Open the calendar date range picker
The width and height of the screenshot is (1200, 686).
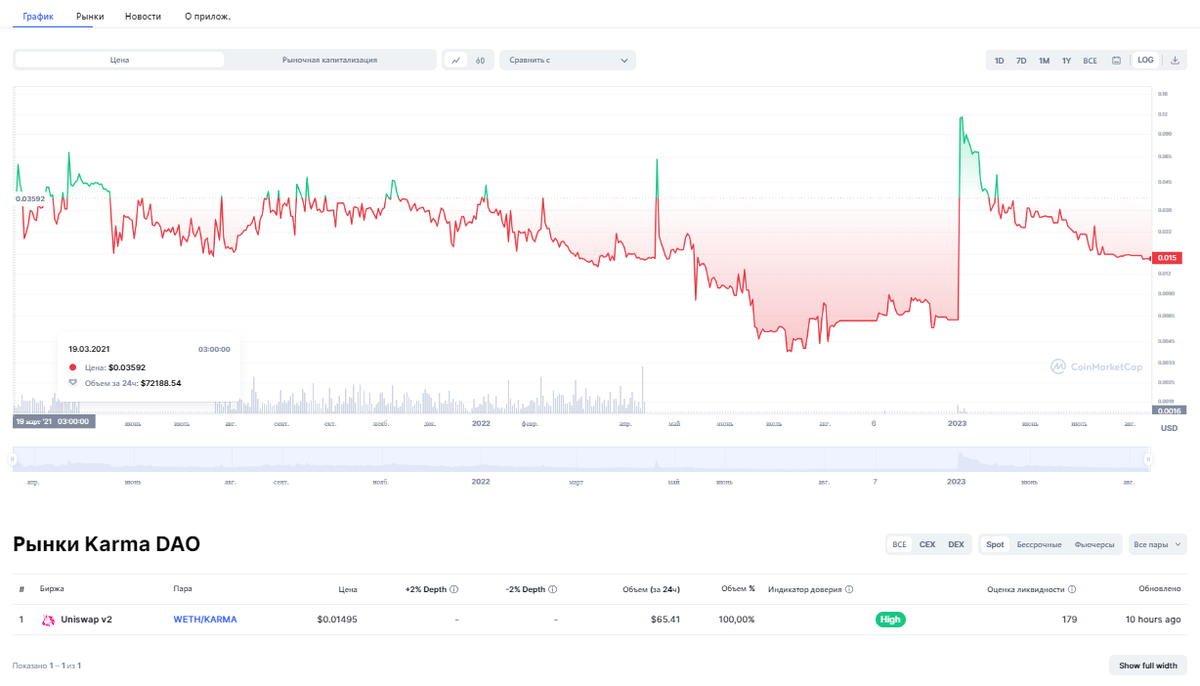tap(1117, 60)
